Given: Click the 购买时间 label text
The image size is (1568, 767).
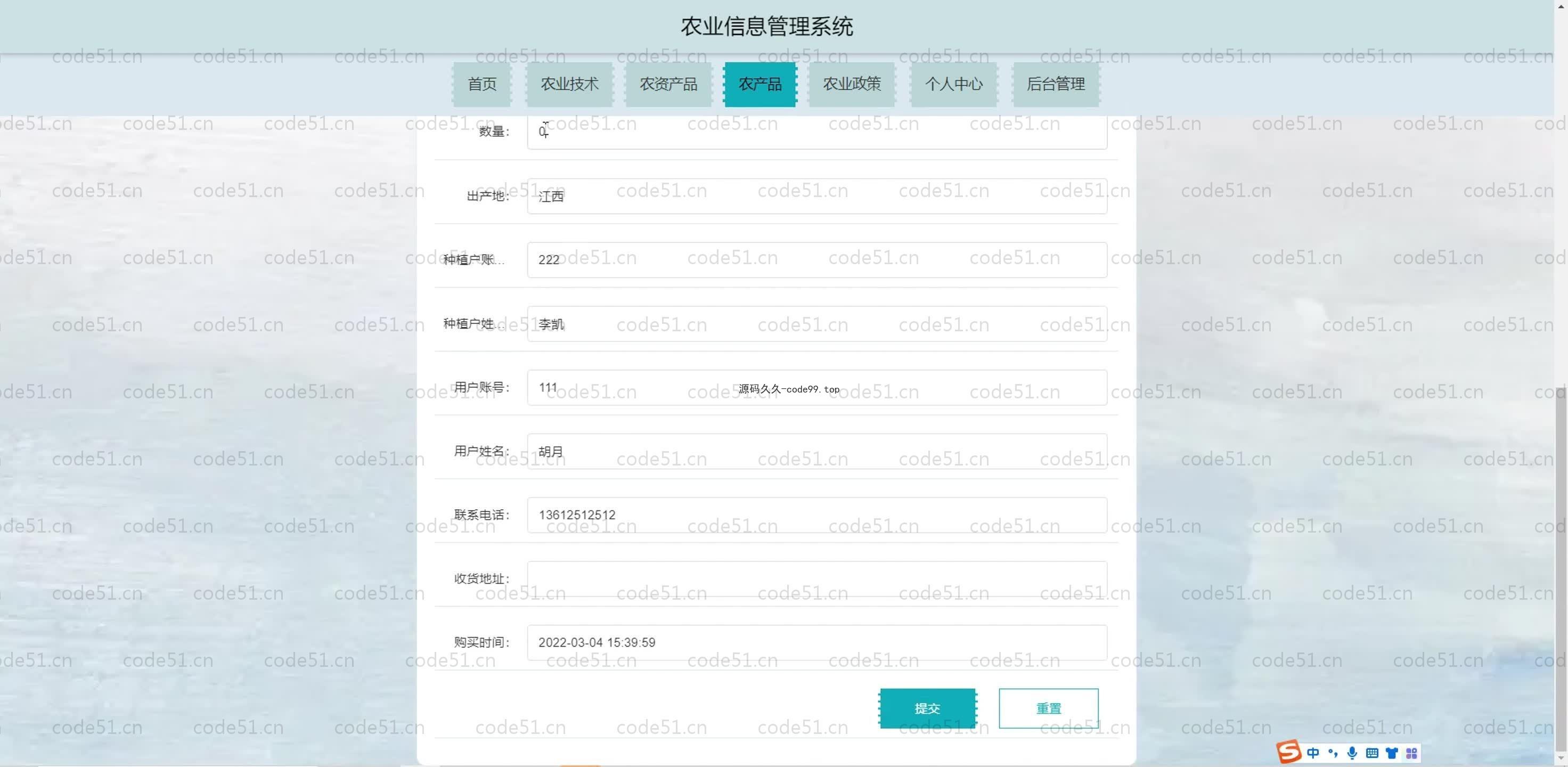Looking at the screenshot, I should click(481, 643).
